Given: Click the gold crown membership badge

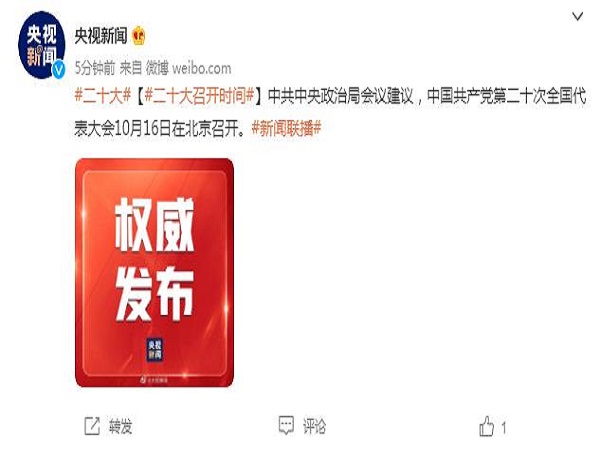Looking at the screenshot, I should (139, 36).
